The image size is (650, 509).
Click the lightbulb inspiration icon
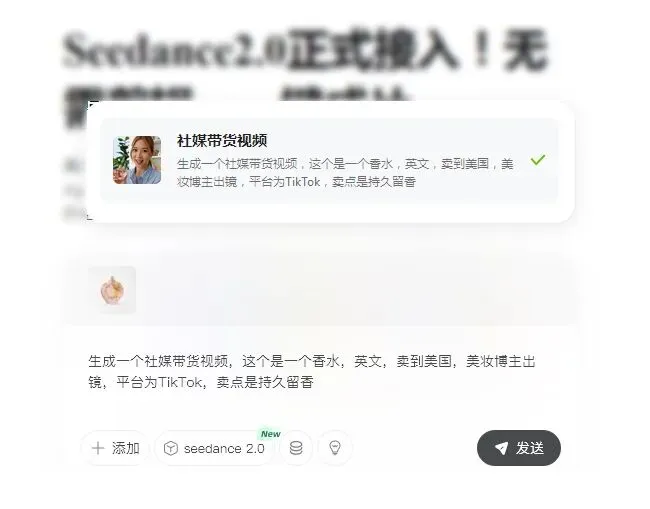pyautogui.click(x=335, y=448)
